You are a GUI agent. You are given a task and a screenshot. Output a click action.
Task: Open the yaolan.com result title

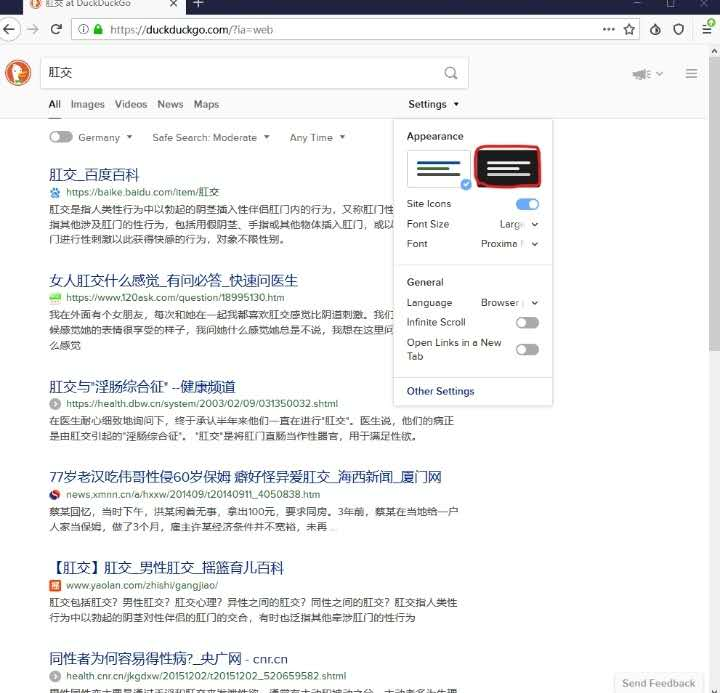point(166,568)
